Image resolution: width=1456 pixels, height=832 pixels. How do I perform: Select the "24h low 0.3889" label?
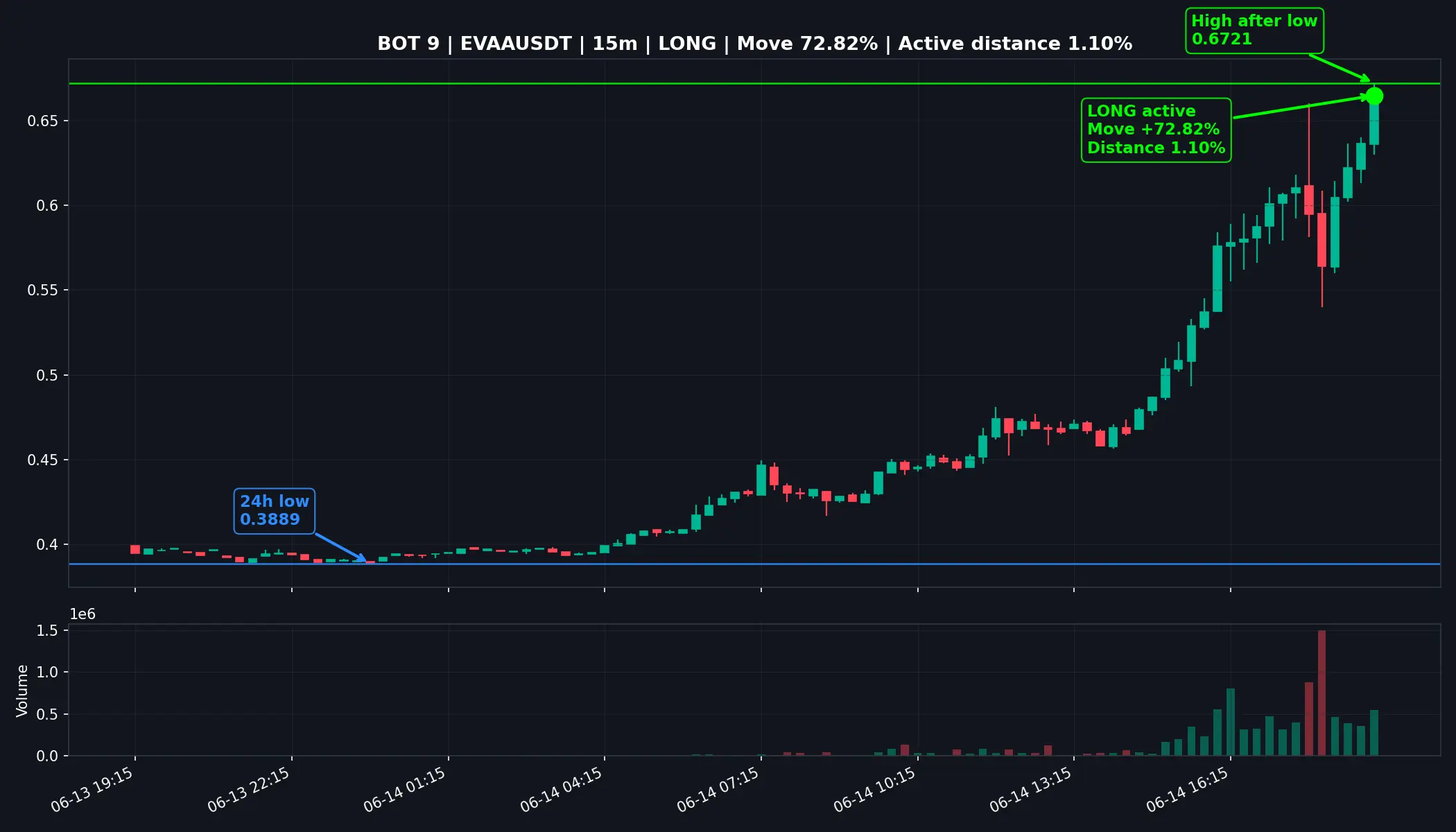coord(275,511)
